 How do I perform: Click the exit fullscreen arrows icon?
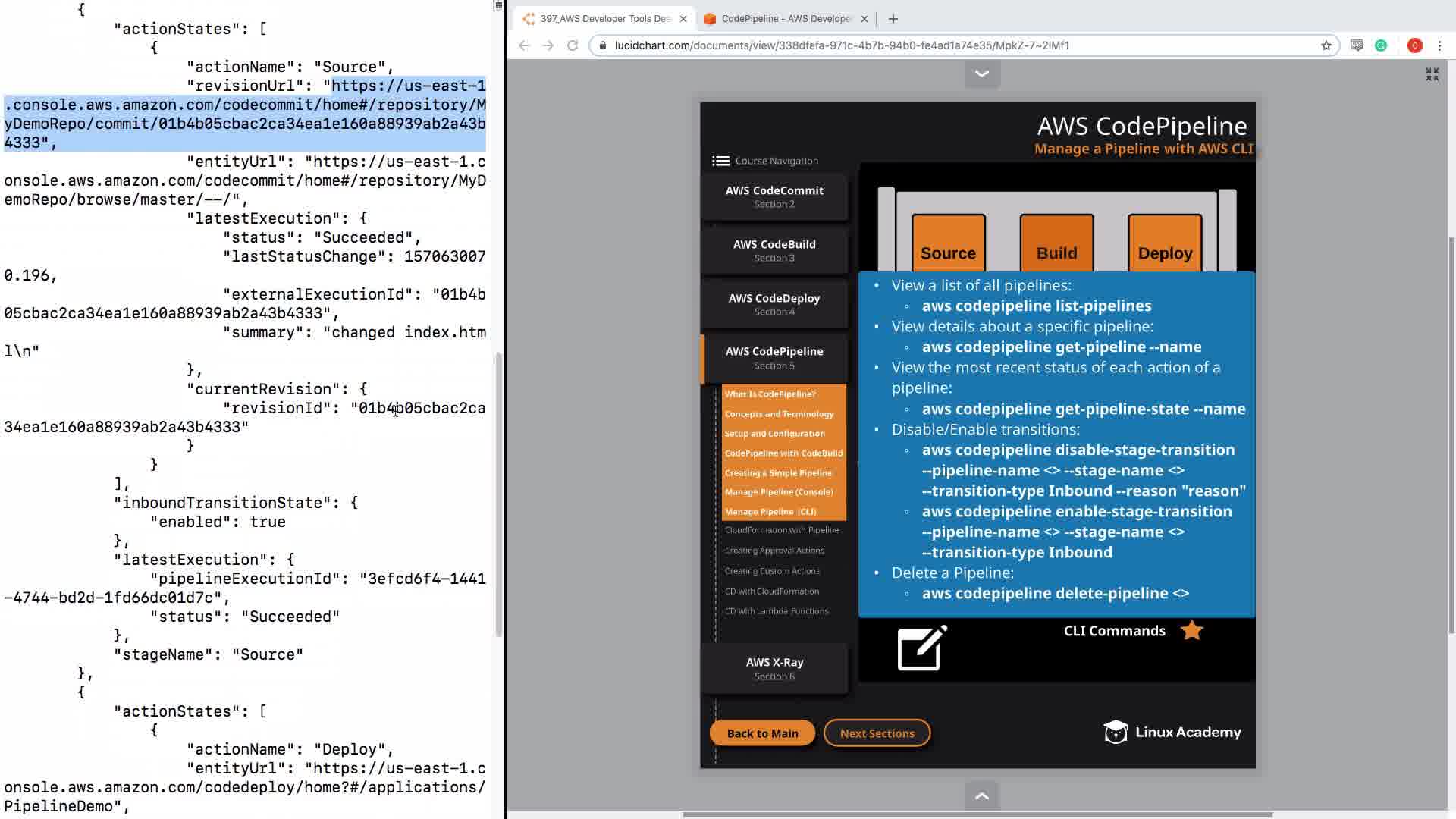pyautogui.click(x=1432, y=74)
